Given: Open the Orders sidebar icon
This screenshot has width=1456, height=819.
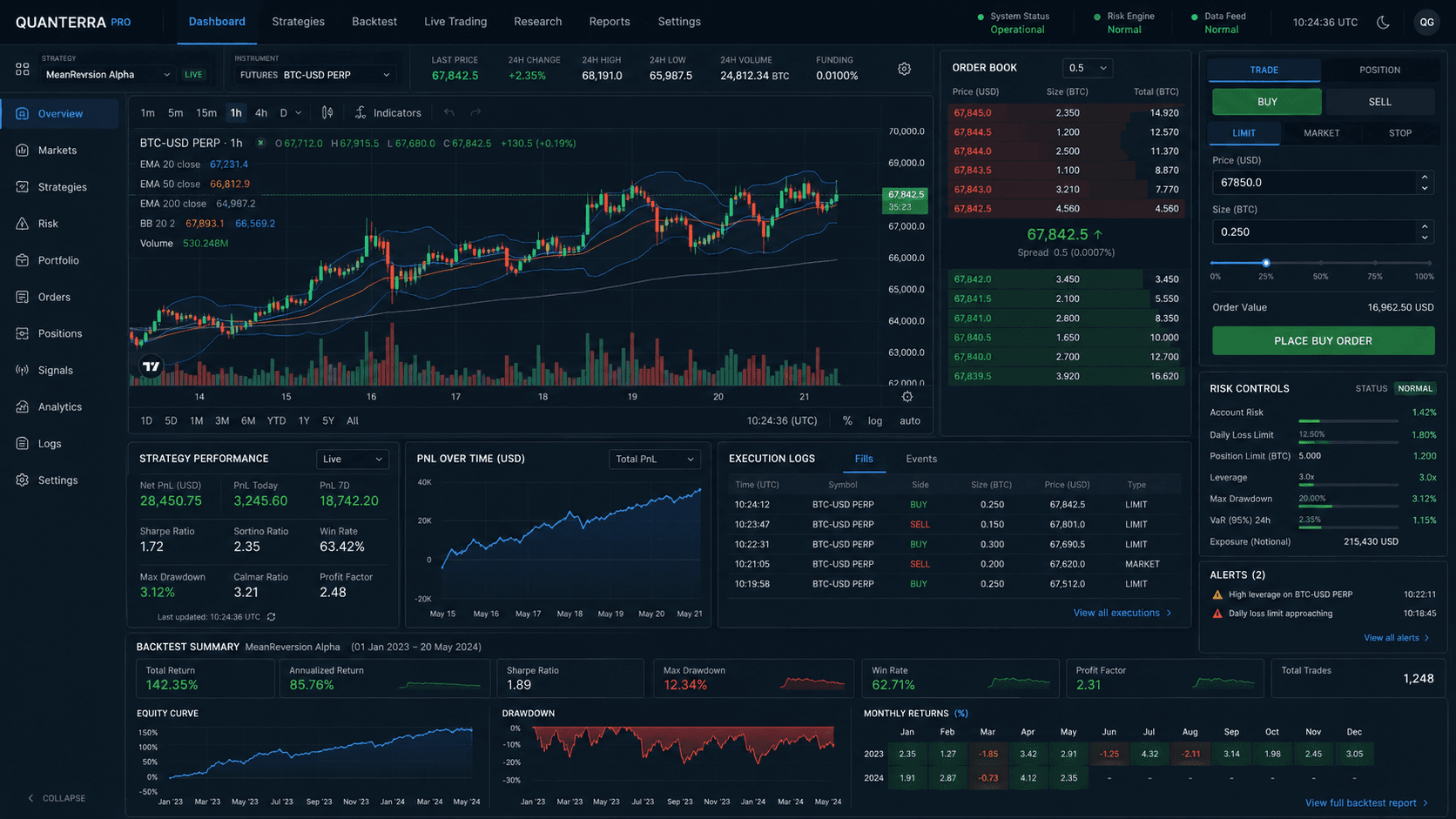Looking at the screenshot, I should tap(23, 297).
